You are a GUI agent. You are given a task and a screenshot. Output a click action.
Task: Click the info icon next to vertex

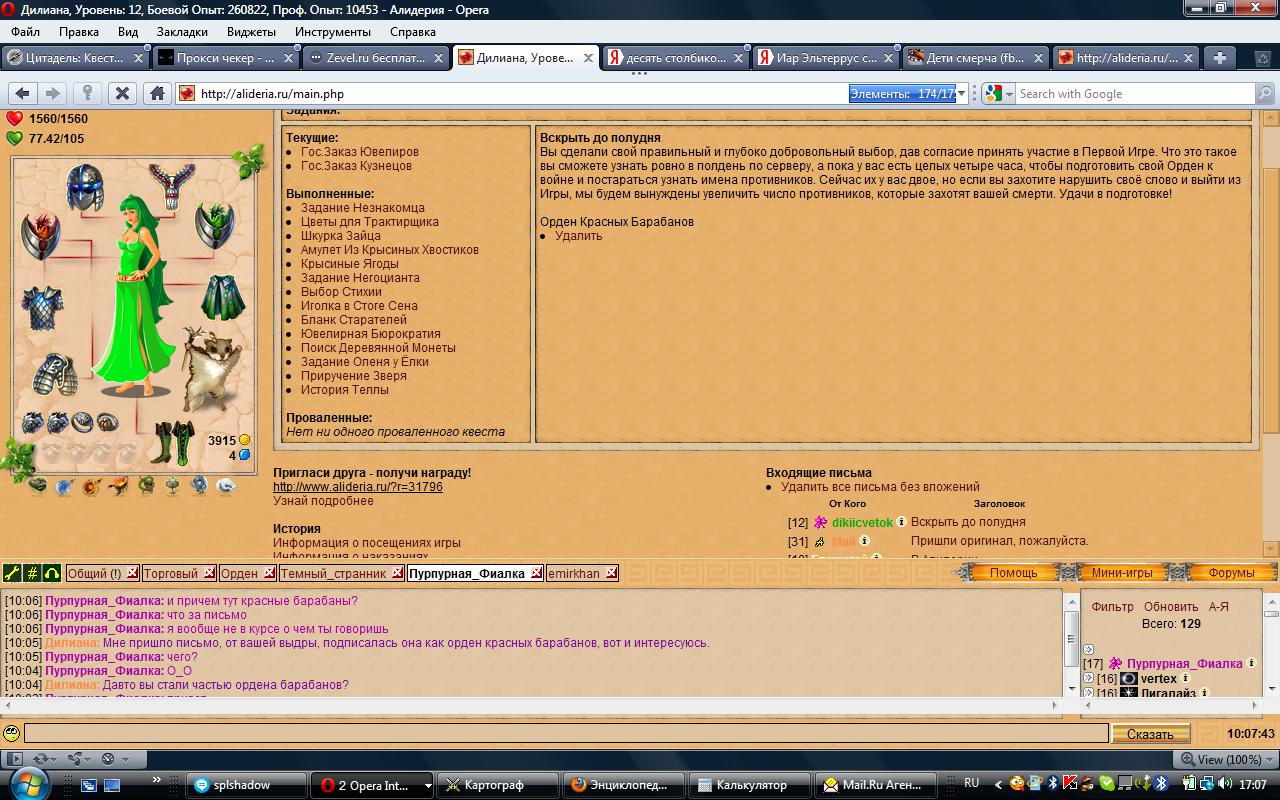pyautogui.click(x=1186, y=678)
